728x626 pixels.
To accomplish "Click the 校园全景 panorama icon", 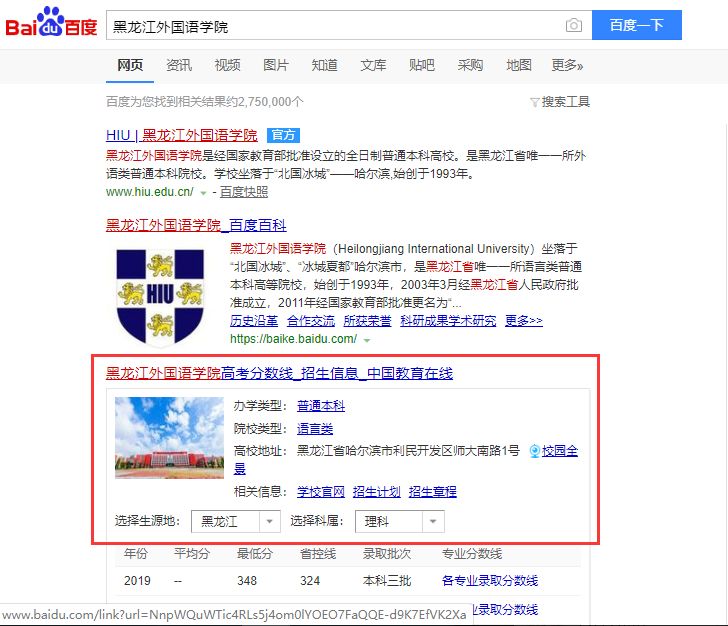I will coord(535,451).
